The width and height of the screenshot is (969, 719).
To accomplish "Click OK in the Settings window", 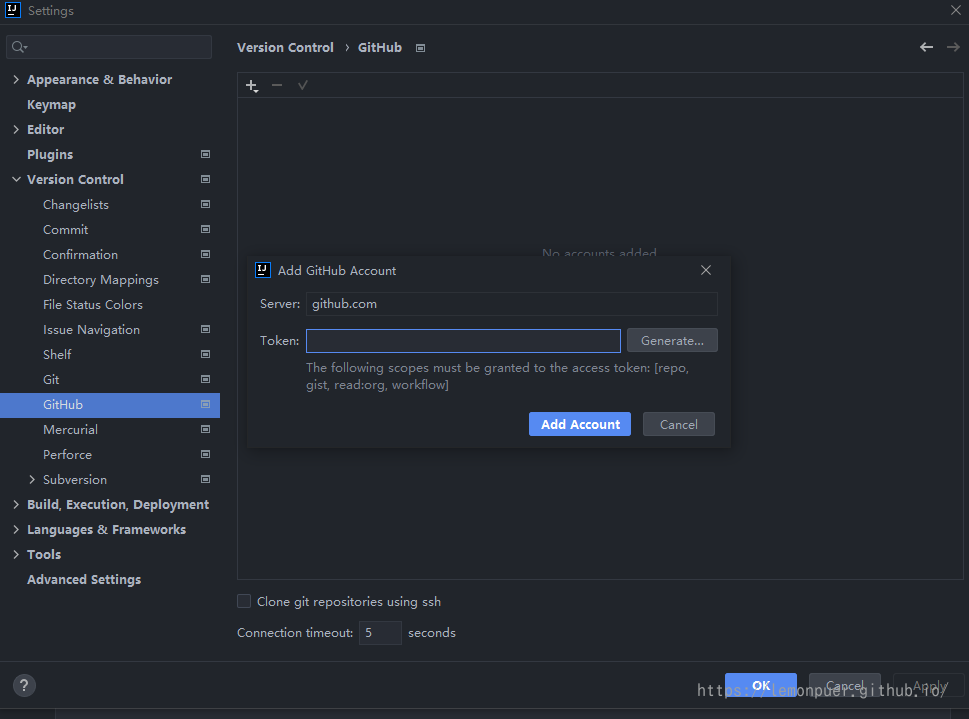I will pos(761,685).
